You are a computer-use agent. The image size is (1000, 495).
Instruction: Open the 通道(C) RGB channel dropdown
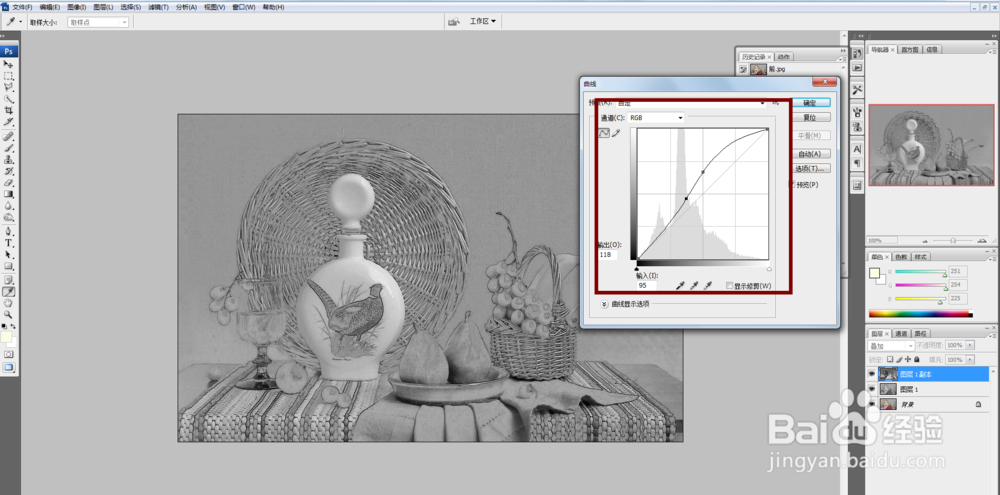(656, 118)
